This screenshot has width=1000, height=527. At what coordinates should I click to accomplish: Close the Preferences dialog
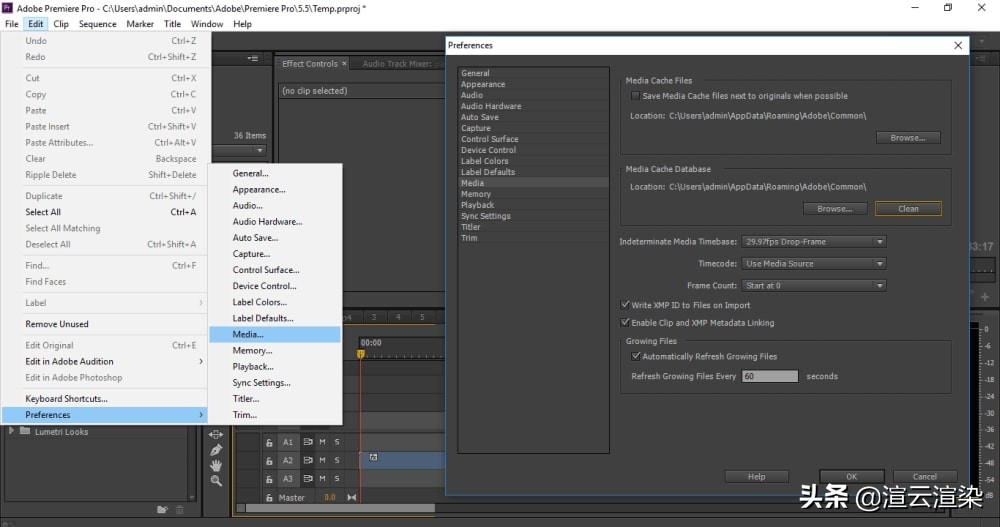(x=958, y=45)
